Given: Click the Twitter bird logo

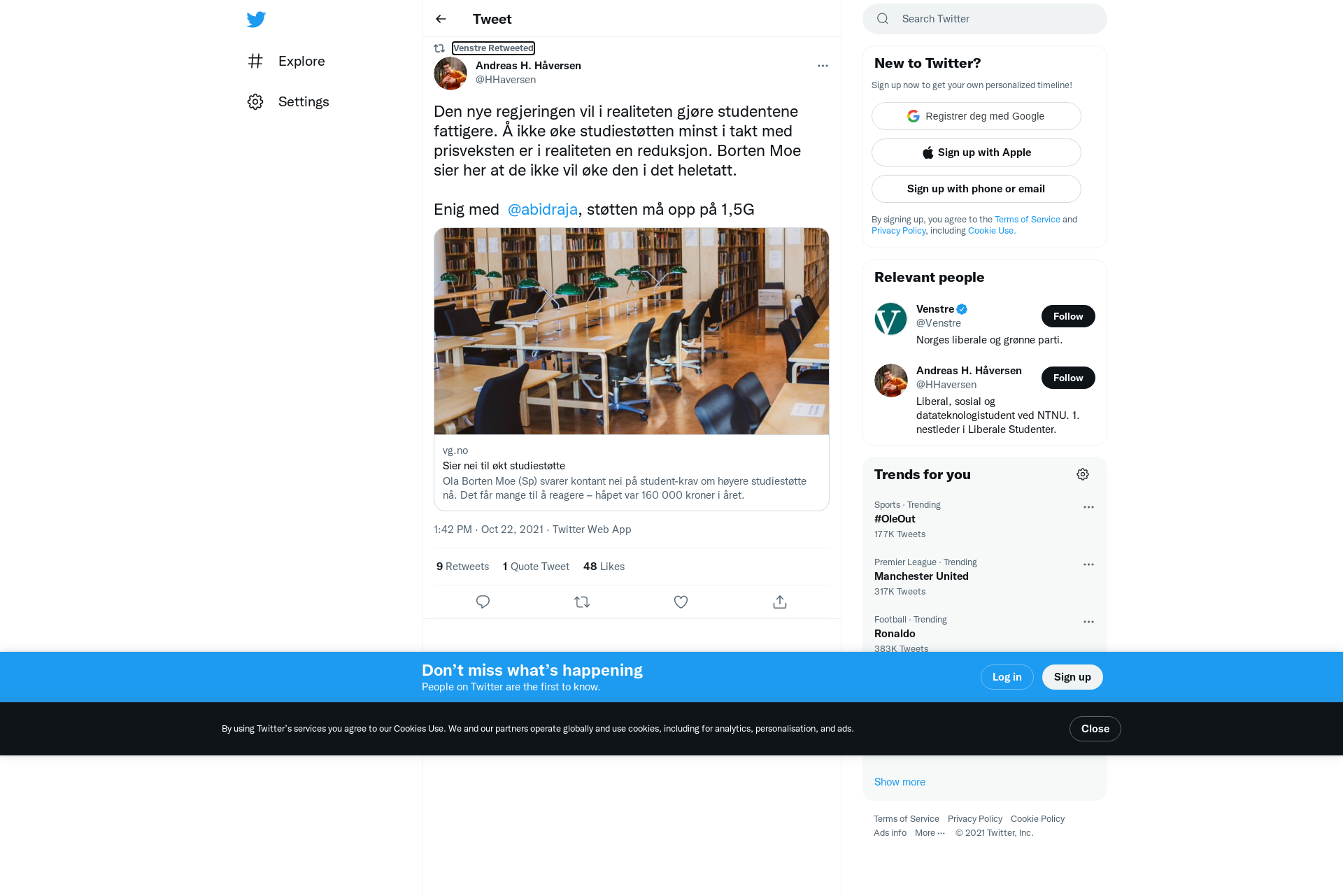Looking at the screenshot, I should click(256, 19).
